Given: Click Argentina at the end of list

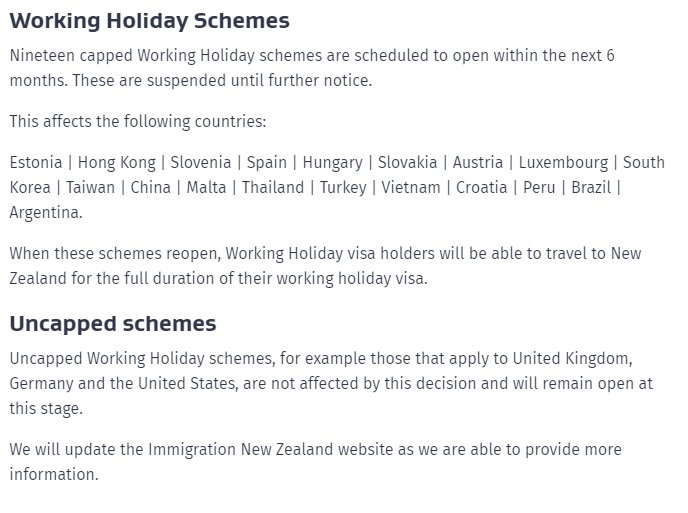Looking at the screenshot, I should (45, 212).
